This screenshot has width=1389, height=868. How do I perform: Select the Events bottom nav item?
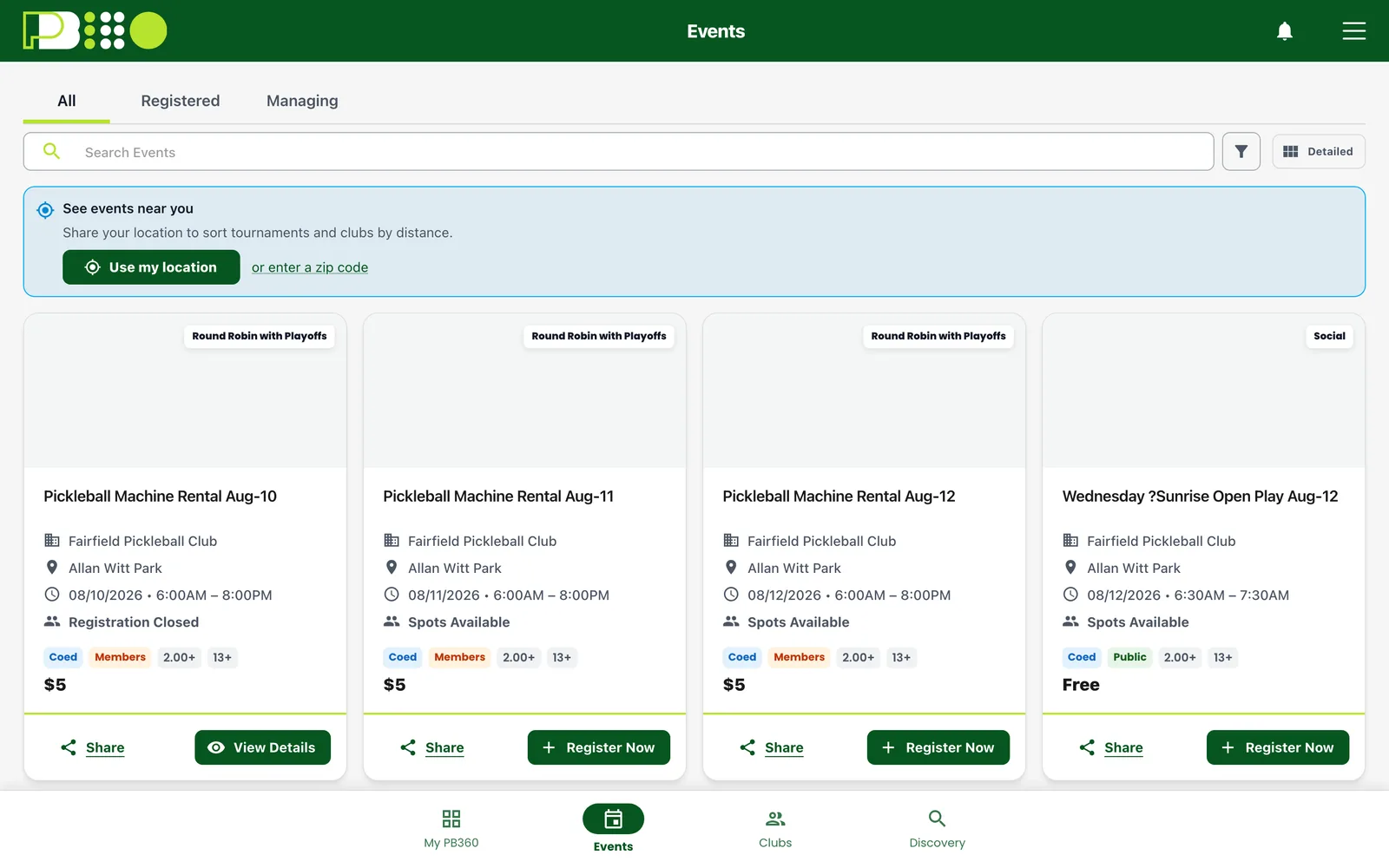pos(613,829)
